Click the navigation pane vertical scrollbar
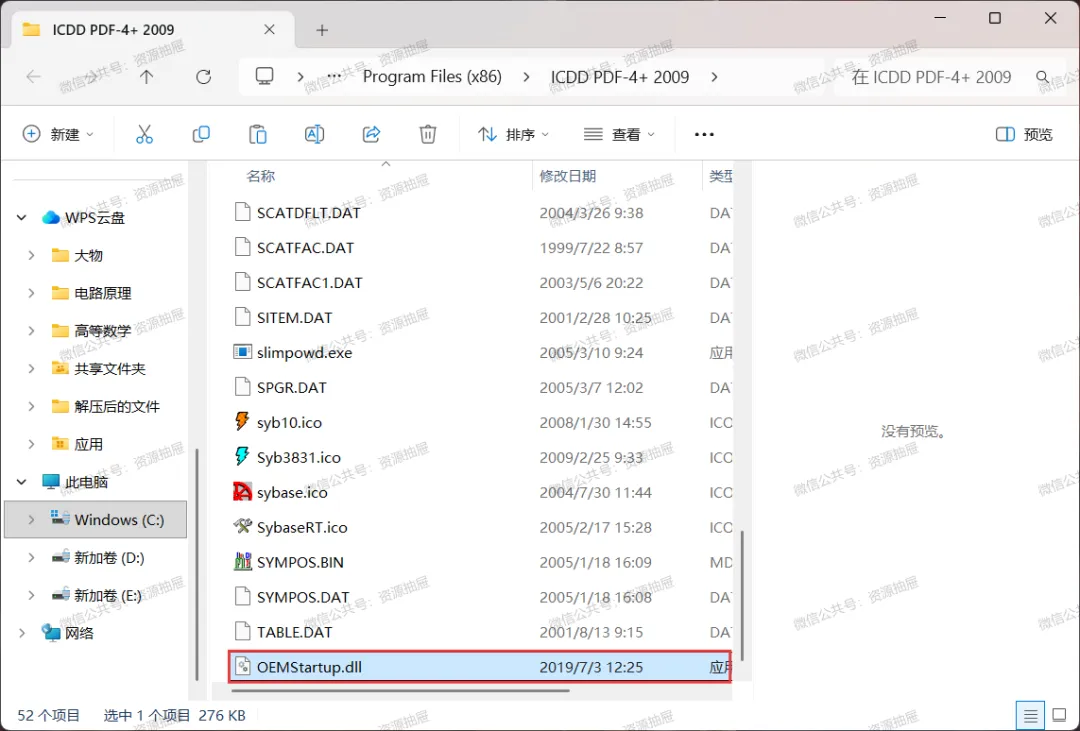Viewport: 1080px width, 731px height. point(198,565)
